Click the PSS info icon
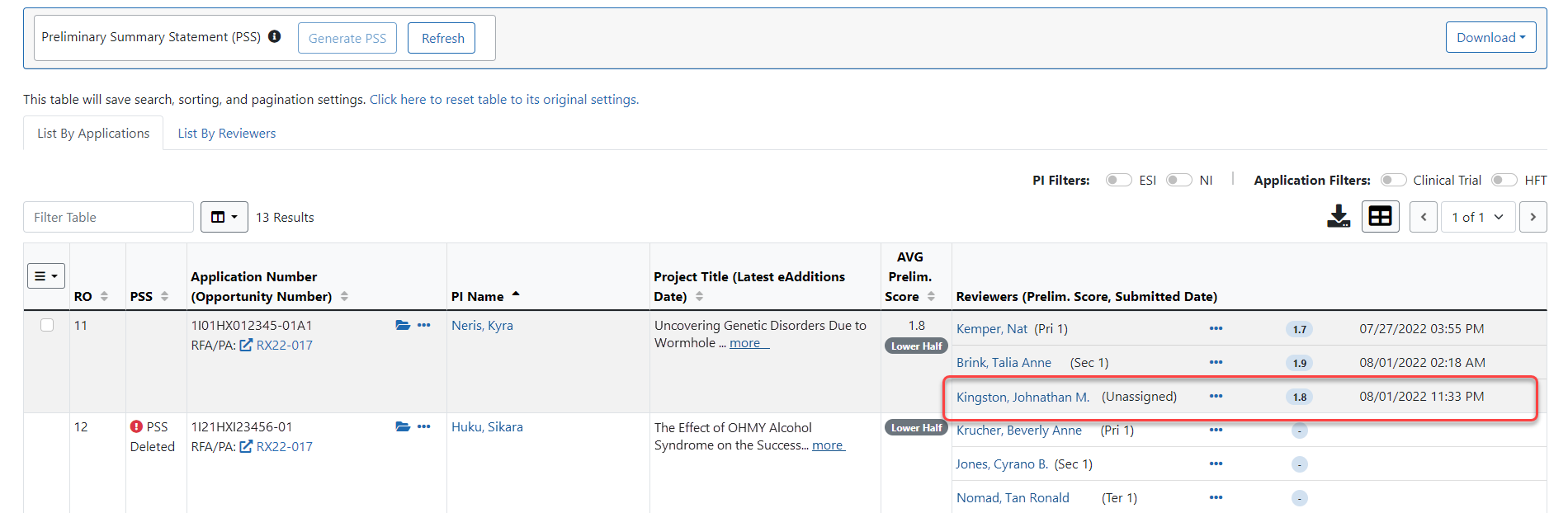1568x513 pixels. click(x=275, y=36)
